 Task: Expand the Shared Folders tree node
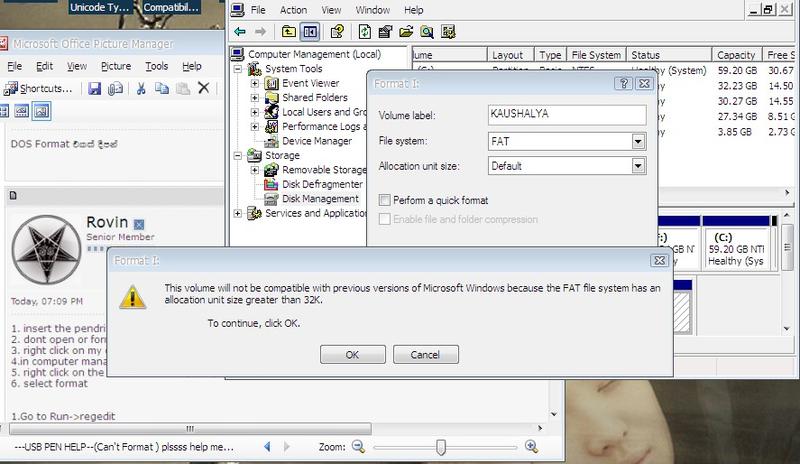[x=255, y=97]
